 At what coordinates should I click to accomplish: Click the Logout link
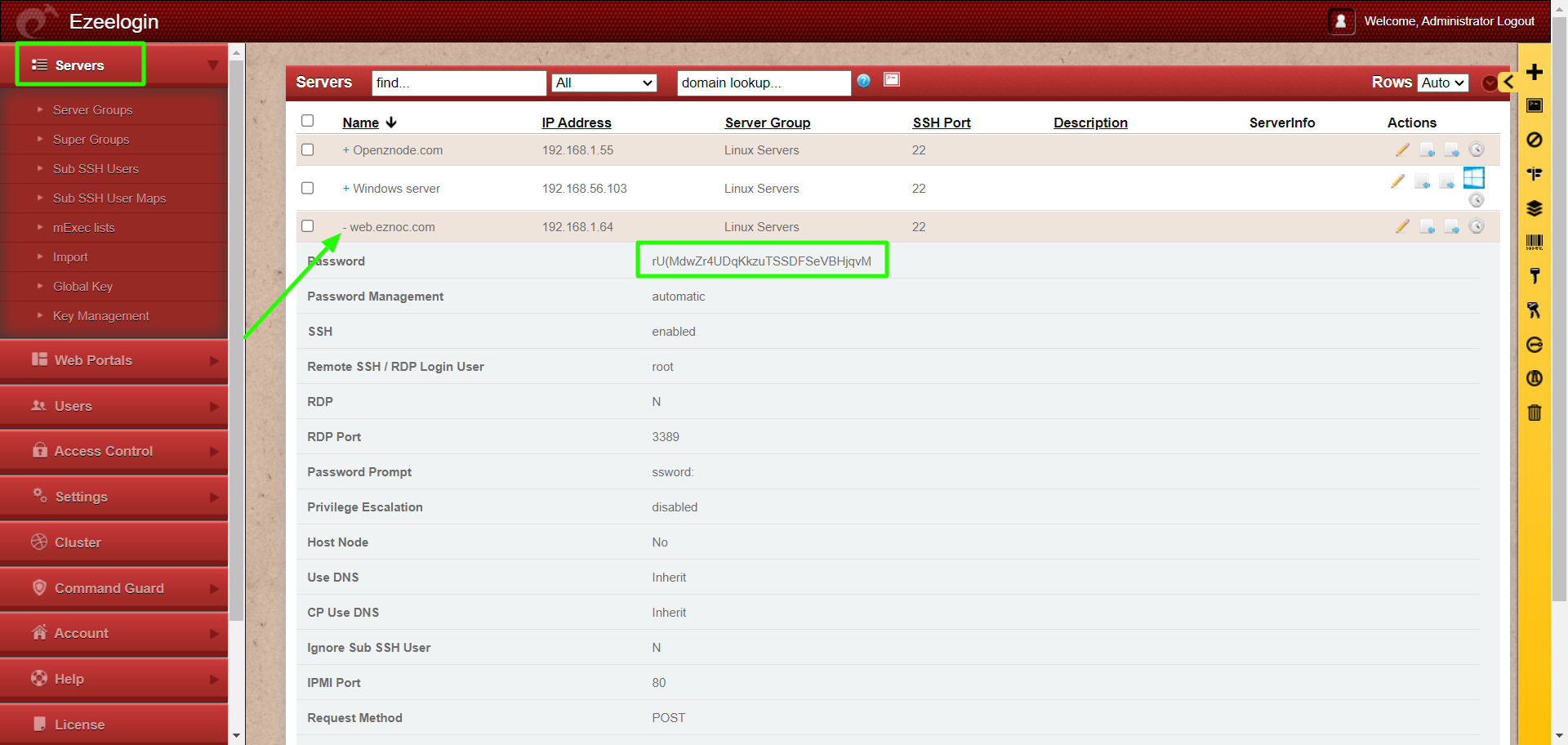(1515, 21)
